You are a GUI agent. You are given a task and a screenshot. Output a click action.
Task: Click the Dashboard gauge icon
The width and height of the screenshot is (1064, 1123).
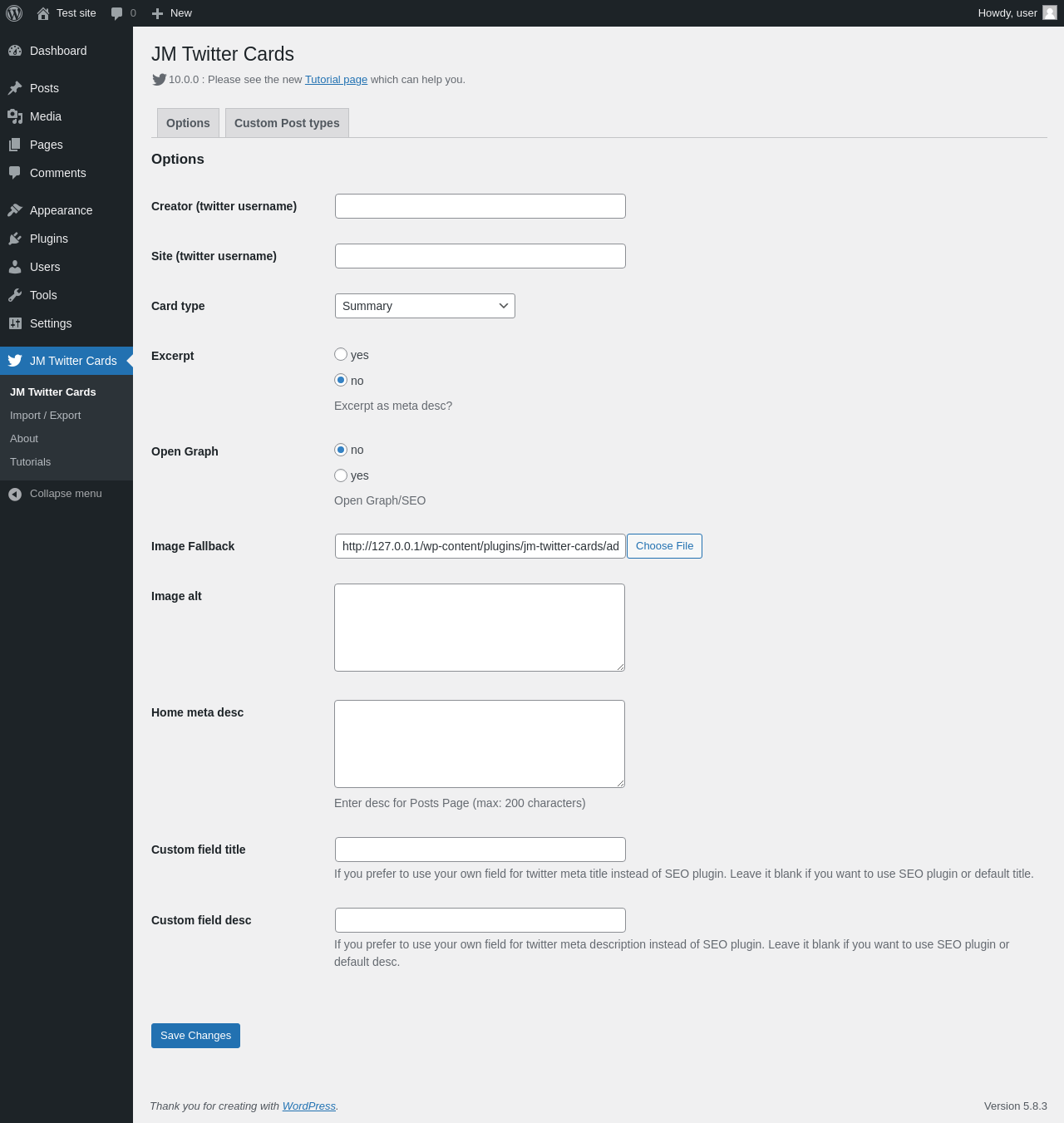coord(15,51)
